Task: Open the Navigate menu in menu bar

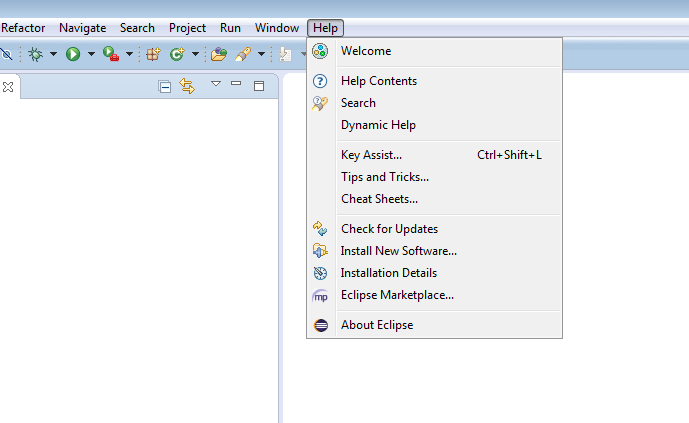Action: point(82,28)
